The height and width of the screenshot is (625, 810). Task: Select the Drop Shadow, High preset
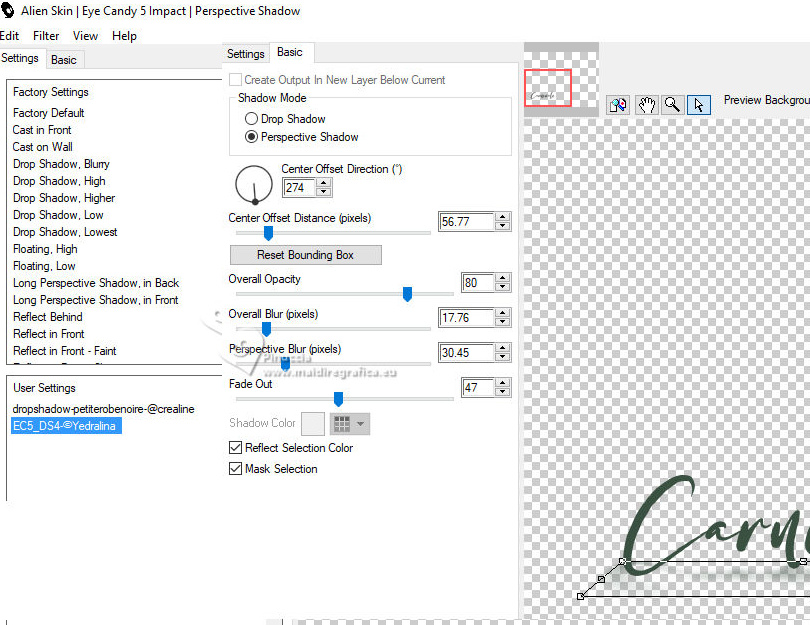coord(59,181)
